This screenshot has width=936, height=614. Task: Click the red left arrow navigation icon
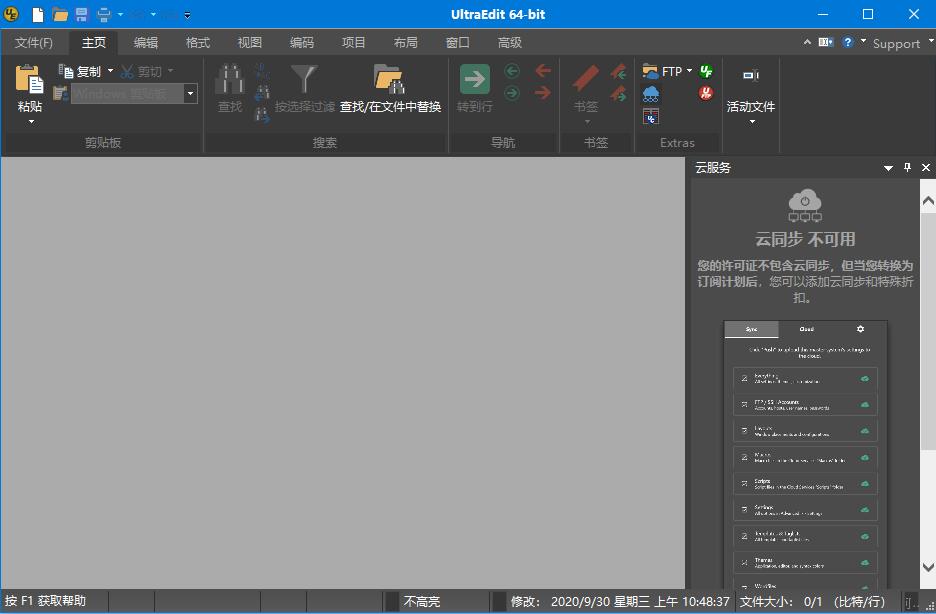click(x=543, y=71)
